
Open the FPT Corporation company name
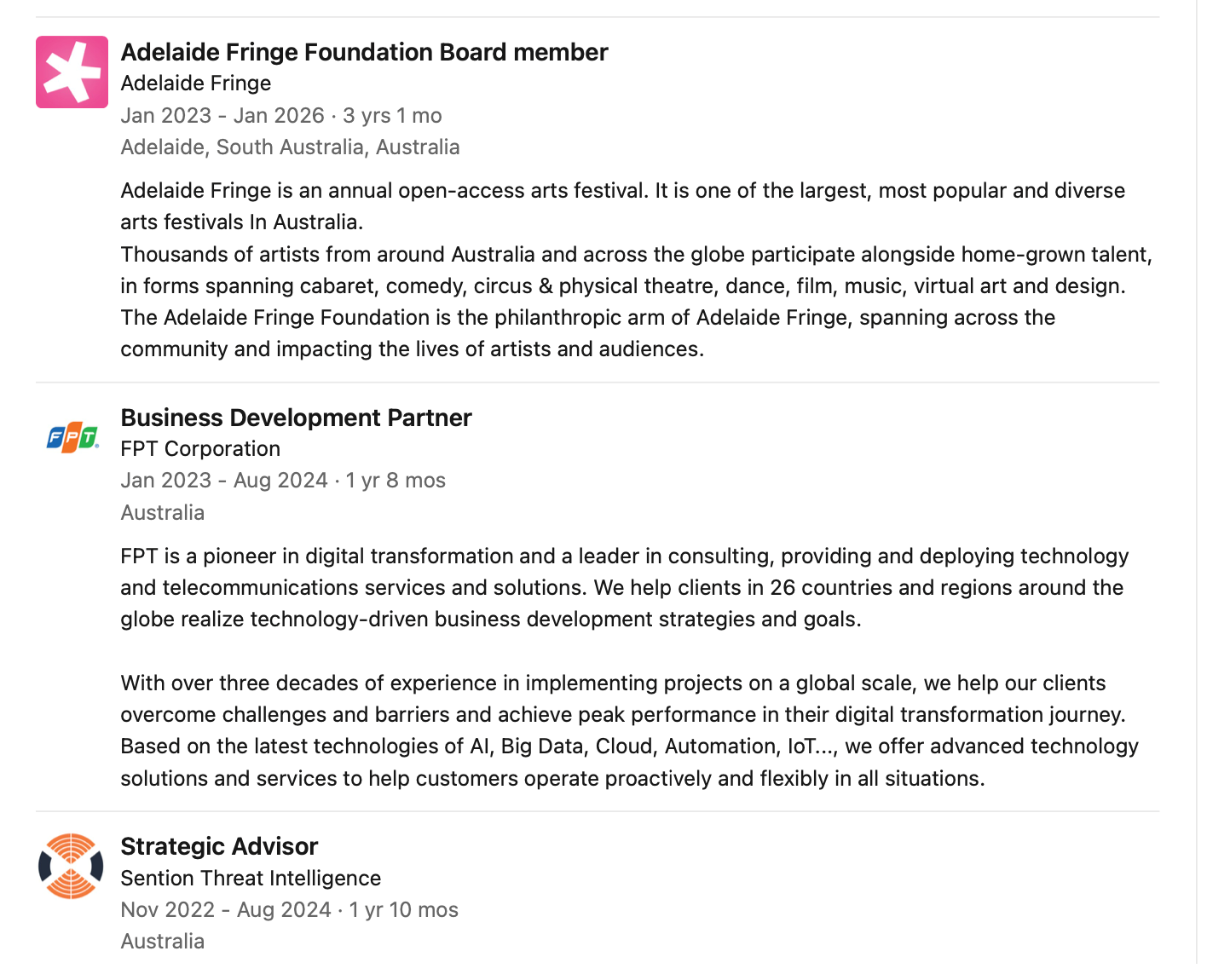point(200,449)
